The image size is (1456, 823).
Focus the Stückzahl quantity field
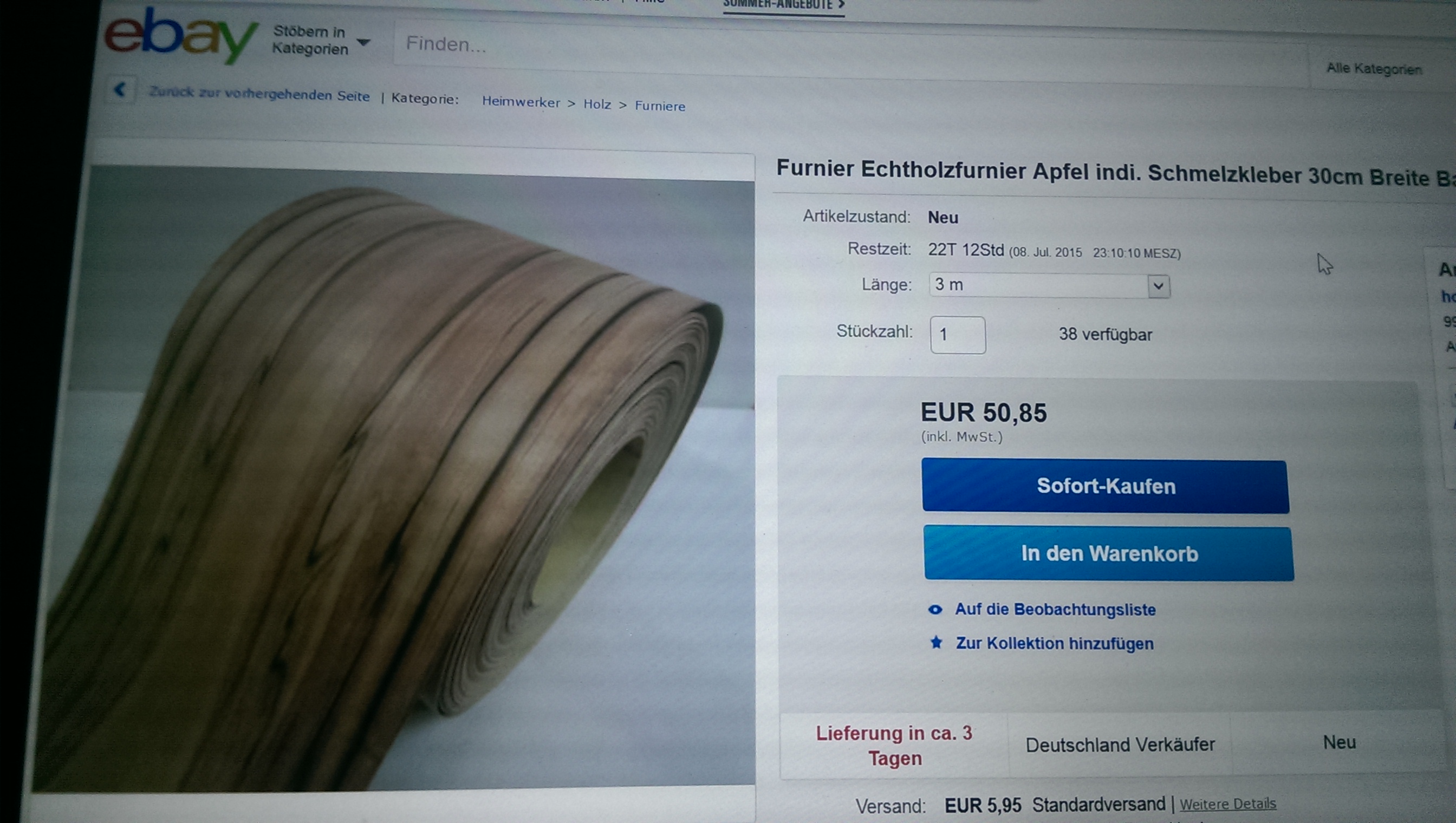958,335
